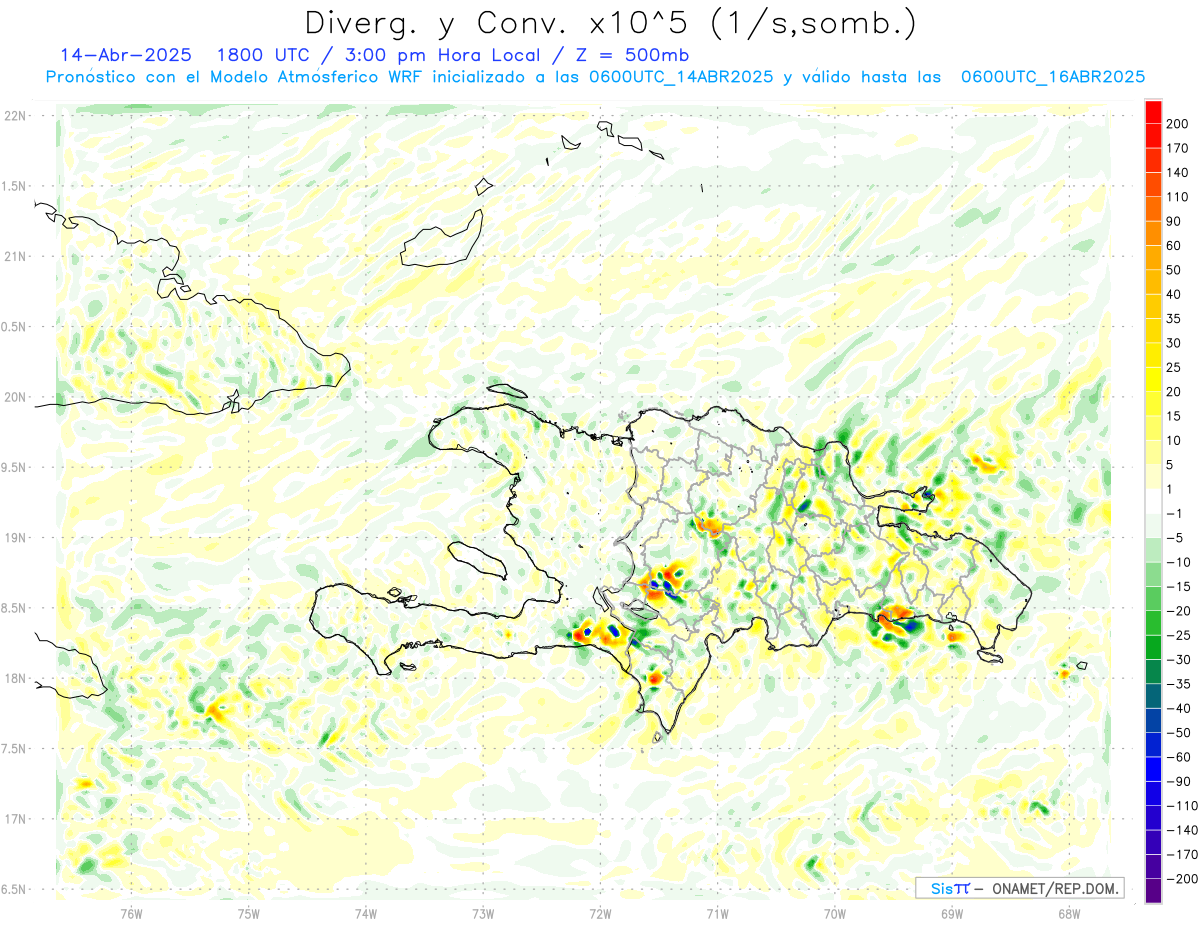Click the '68W' longitude label
Screen dimensions: 1200x927
point(1069,912)
